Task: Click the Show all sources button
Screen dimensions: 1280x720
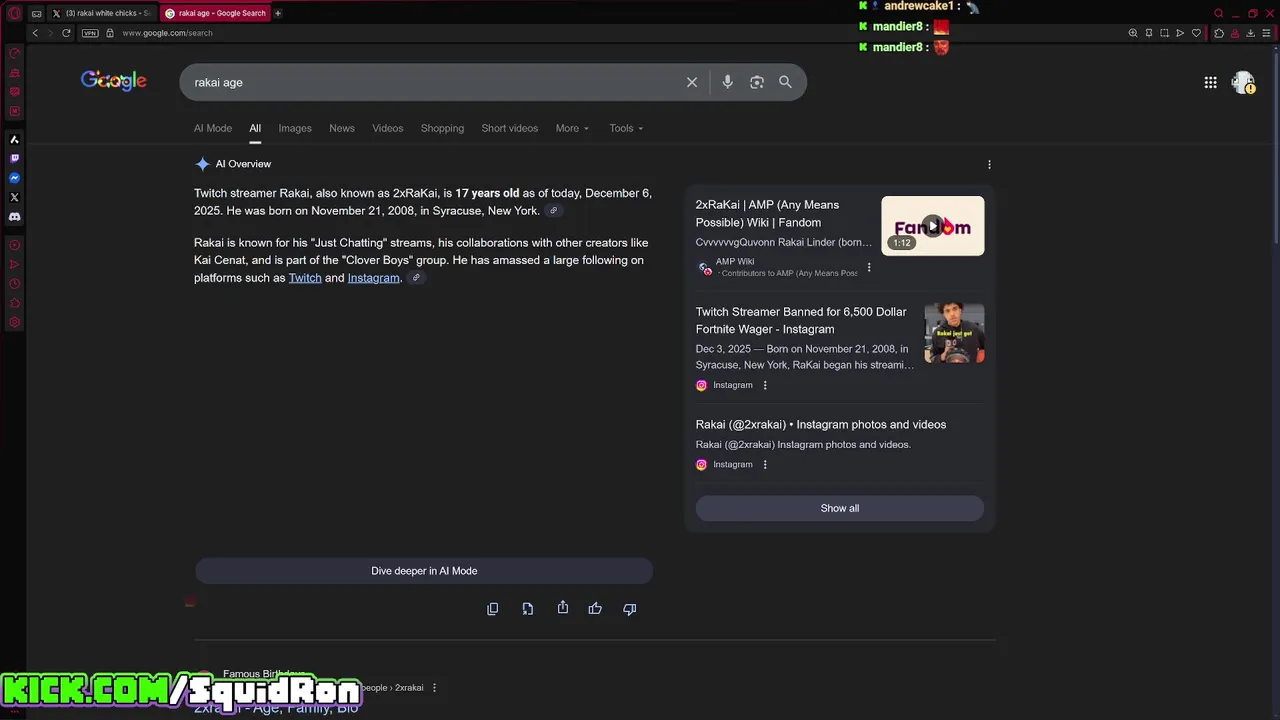Action: 840,508
